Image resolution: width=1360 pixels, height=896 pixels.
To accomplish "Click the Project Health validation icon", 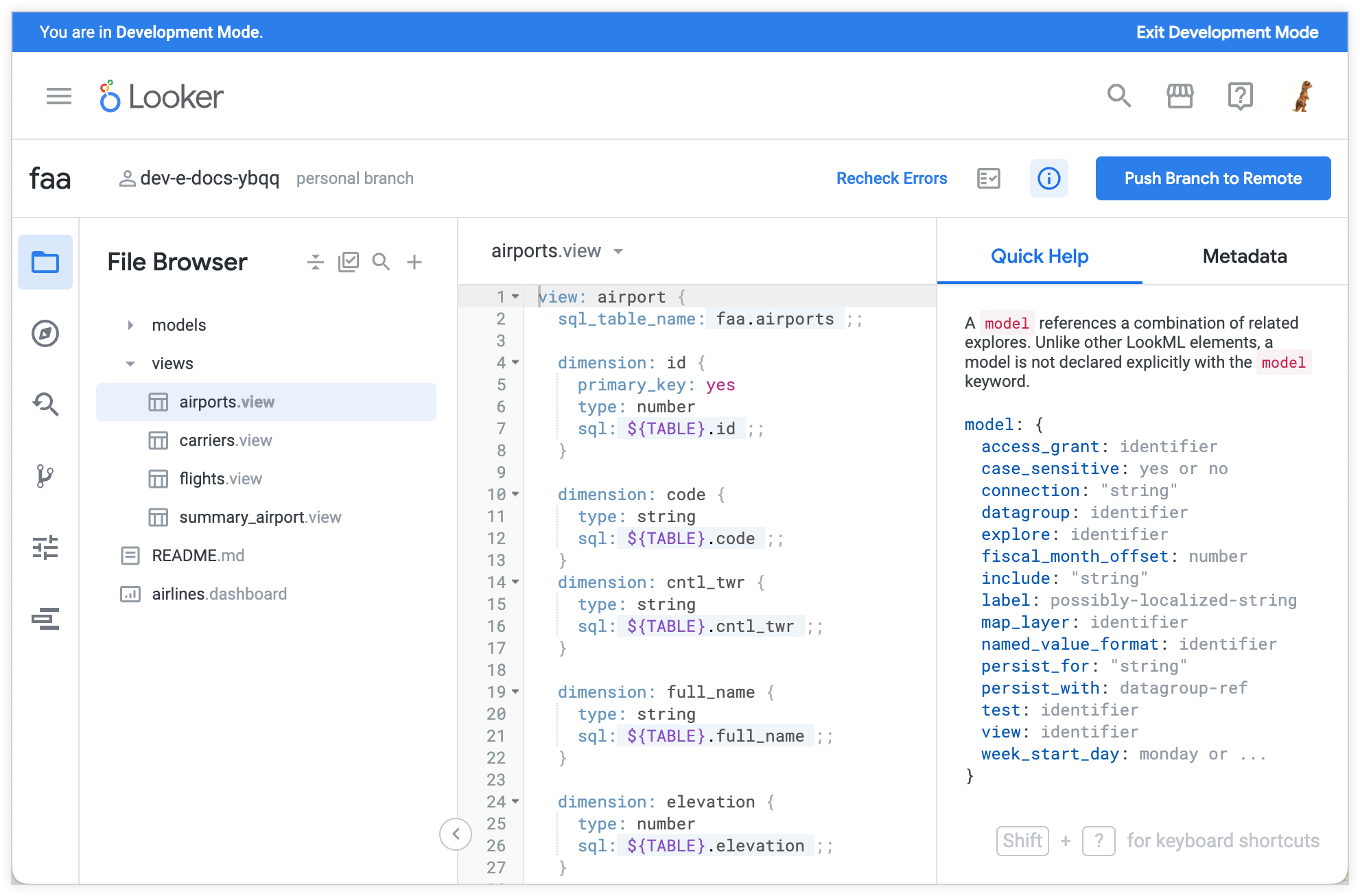I will (988, 178).
